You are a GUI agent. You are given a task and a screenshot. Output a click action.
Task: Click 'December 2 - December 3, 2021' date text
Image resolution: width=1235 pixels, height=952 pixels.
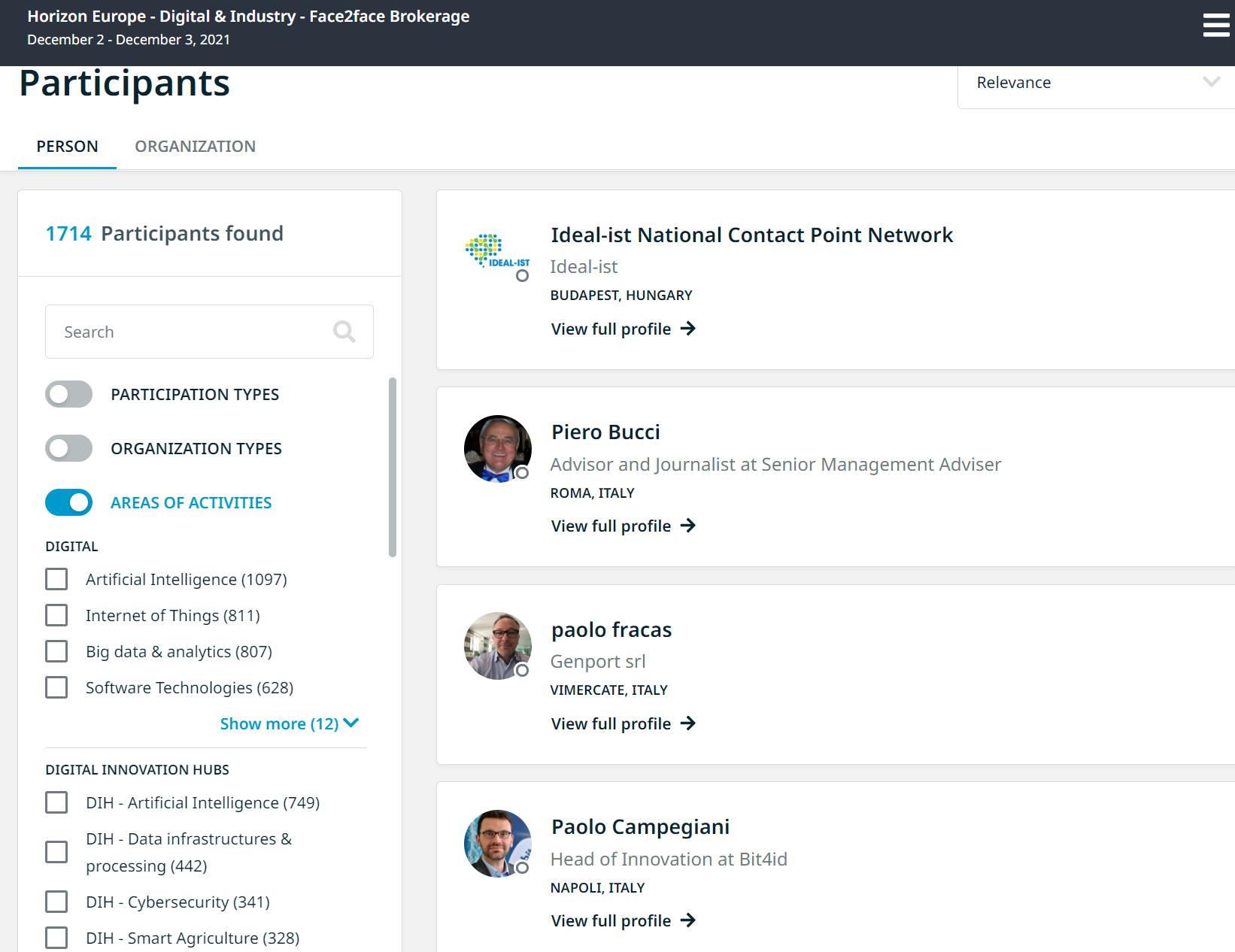[129, 40]
